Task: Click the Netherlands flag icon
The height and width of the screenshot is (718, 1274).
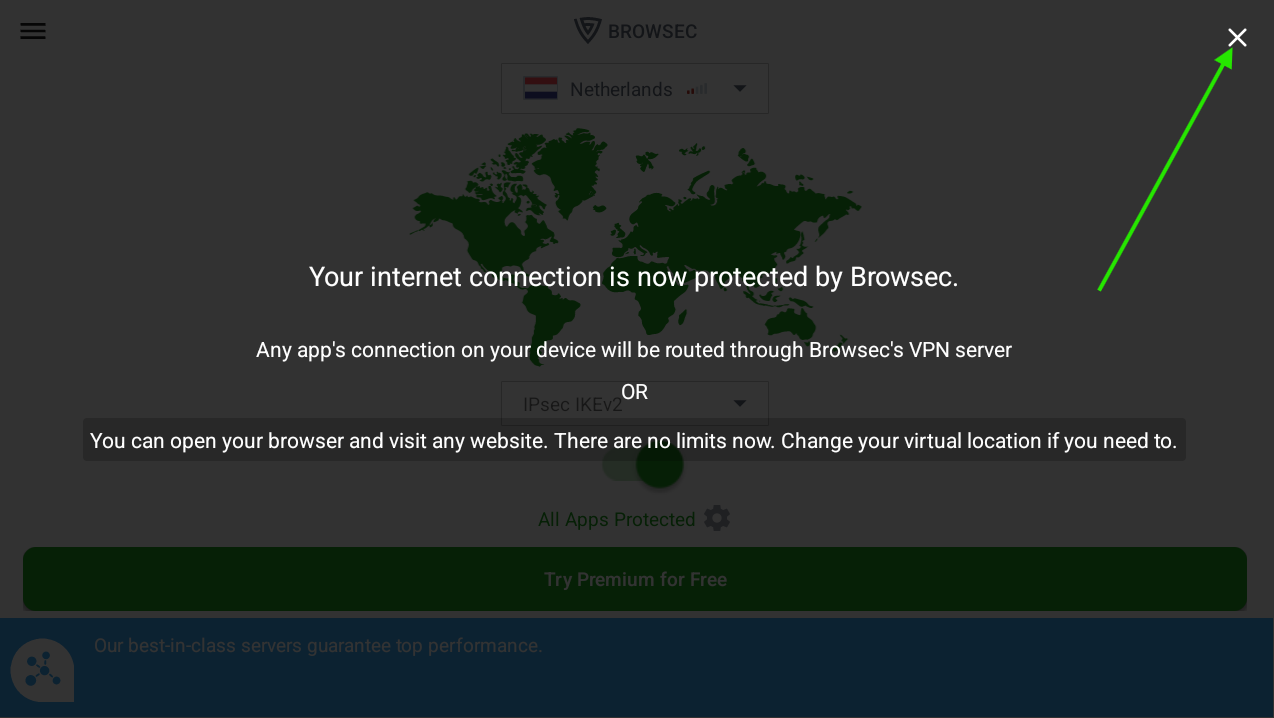Action: 540,89
